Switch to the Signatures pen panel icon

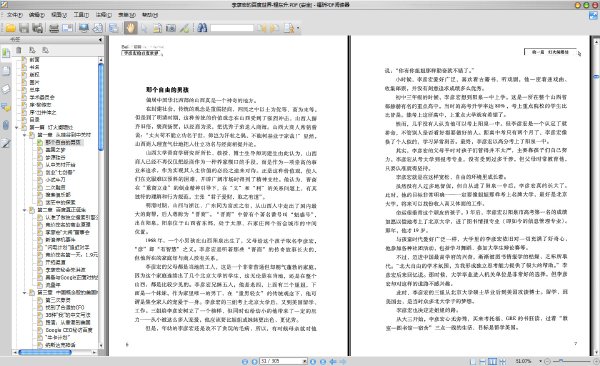pos(6,144)
